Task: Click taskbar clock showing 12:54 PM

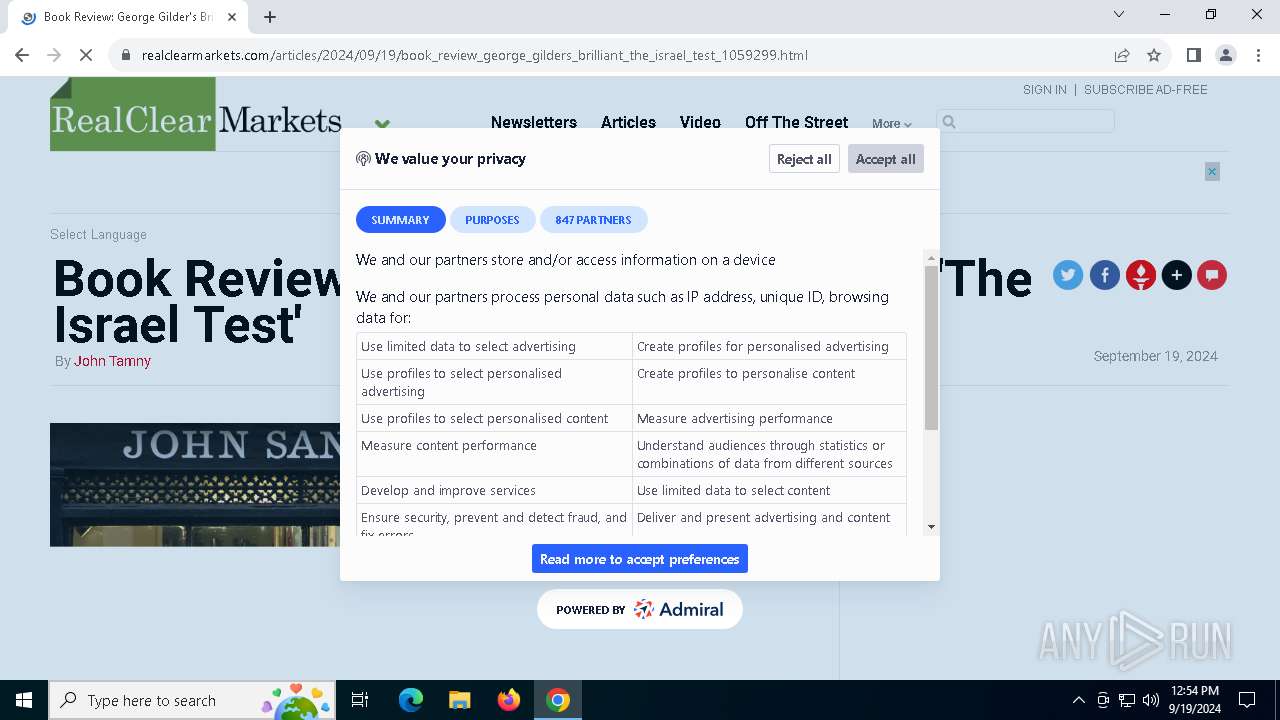Action: [1195, 700]
